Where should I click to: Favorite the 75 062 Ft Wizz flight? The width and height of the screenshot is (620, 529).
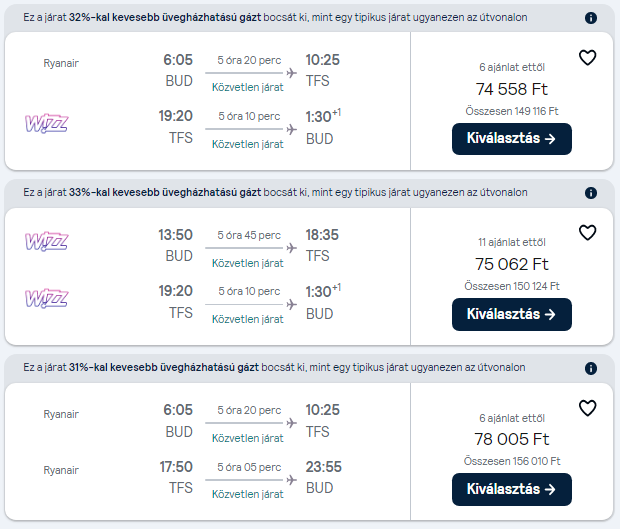587,232
